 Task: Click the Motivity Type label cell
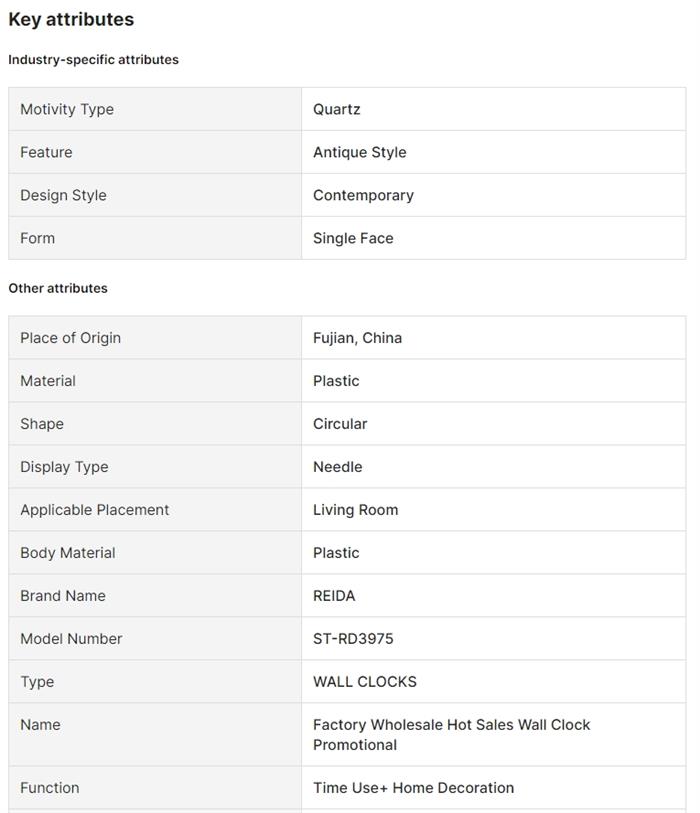click(67, 109)
